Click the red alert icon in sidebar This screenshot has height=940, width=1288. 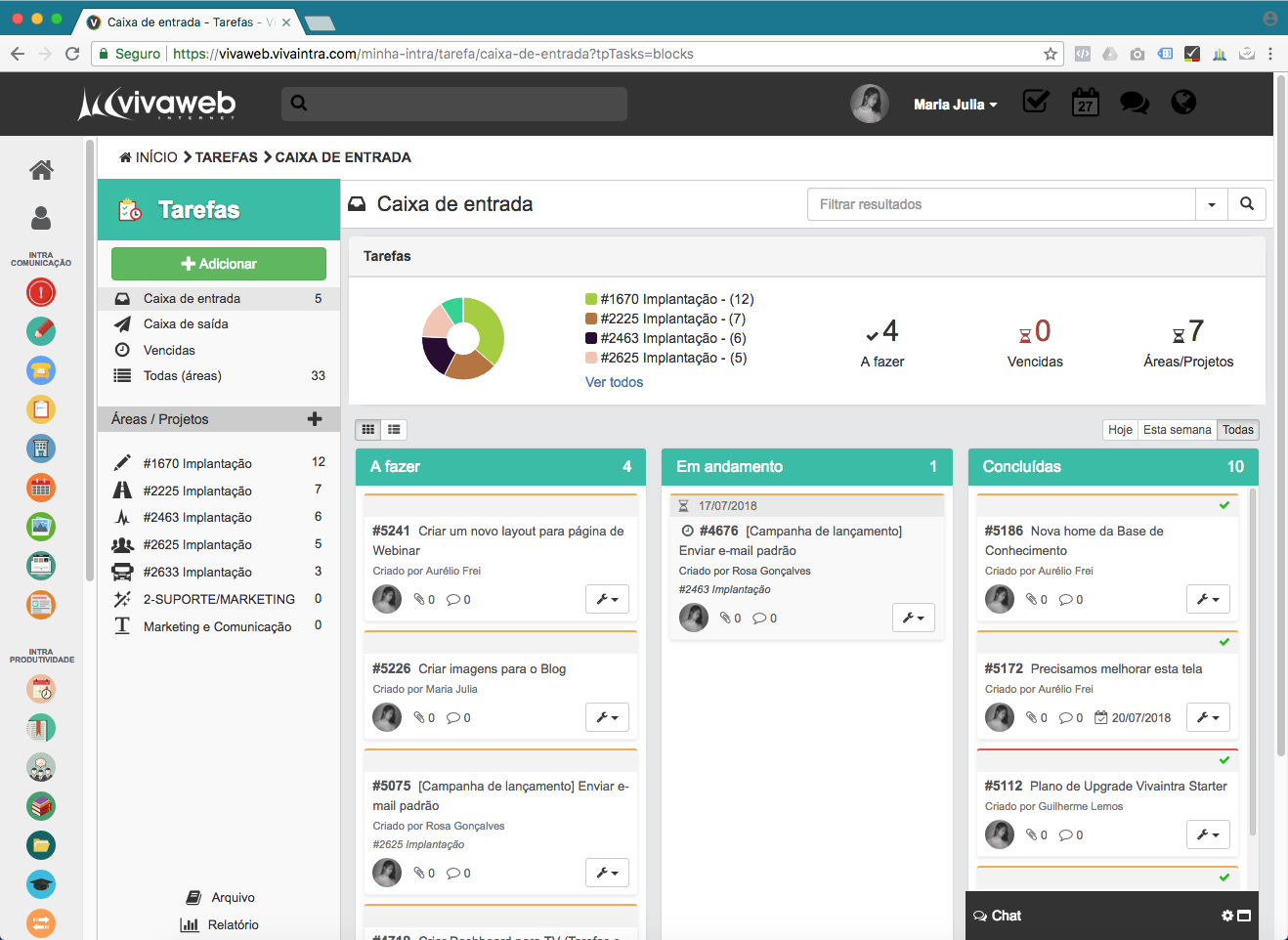point(41,292)
